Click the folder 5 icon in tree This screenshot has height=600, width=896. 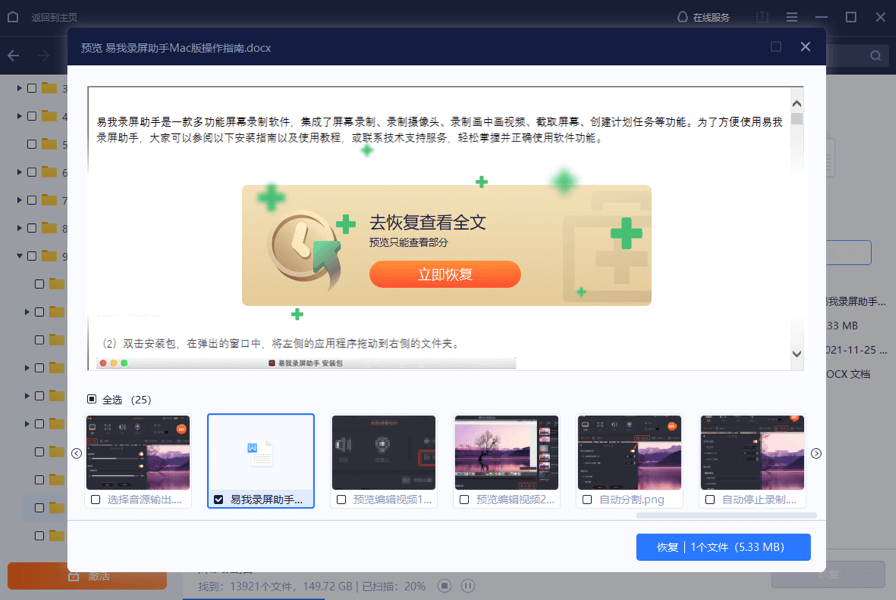(x=50, y=144)
